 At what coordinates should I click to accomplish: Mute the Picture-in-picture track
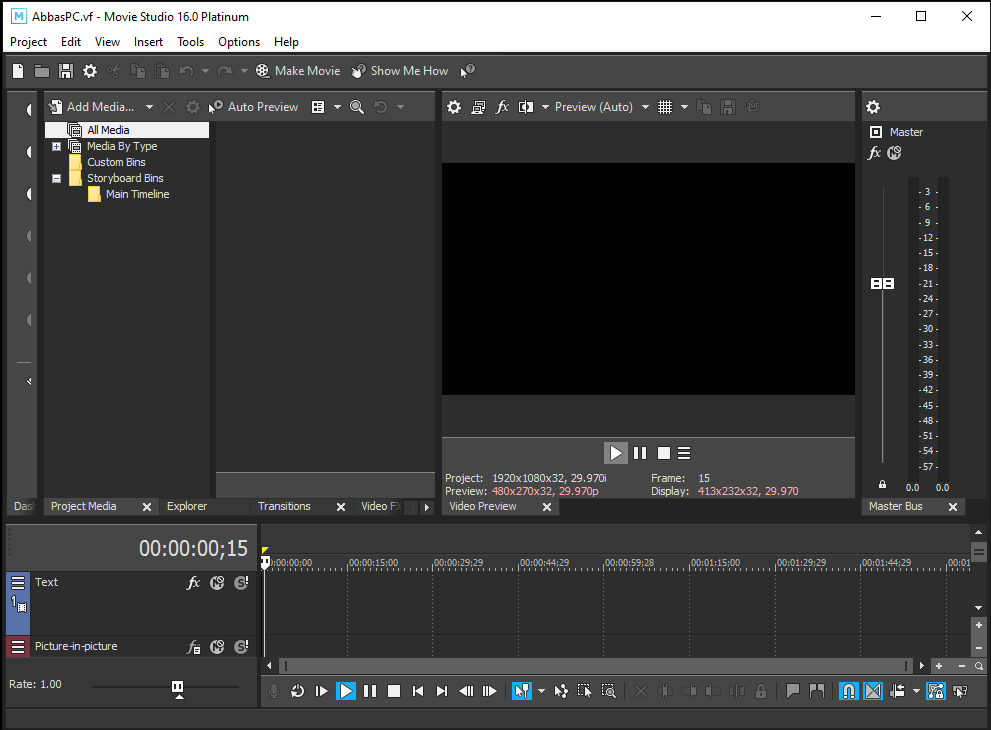tap(217, 647)
